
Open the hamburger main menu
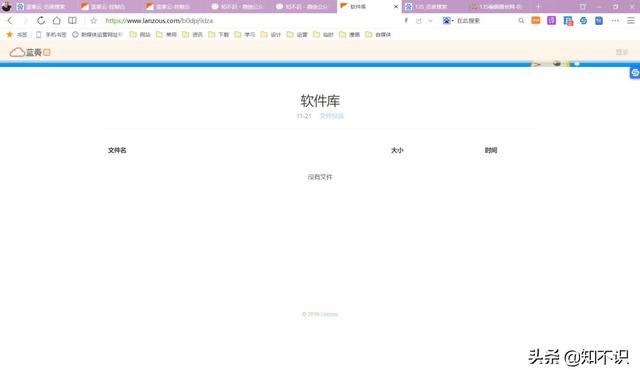pos(631,20)
